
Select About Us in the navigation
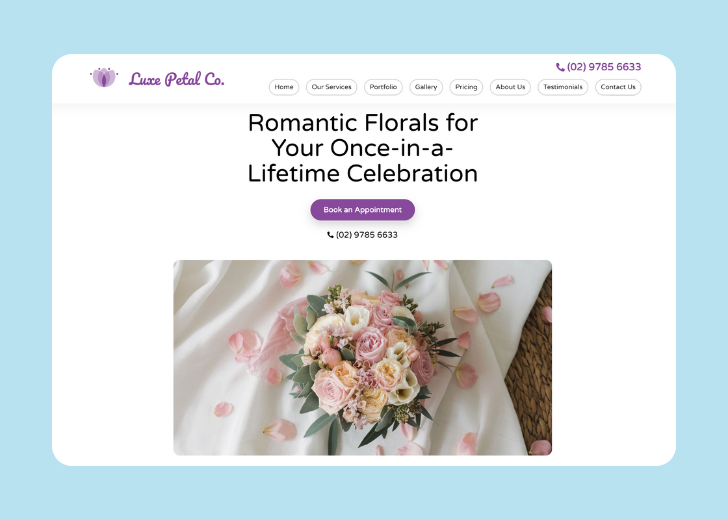tap(510, 87)
